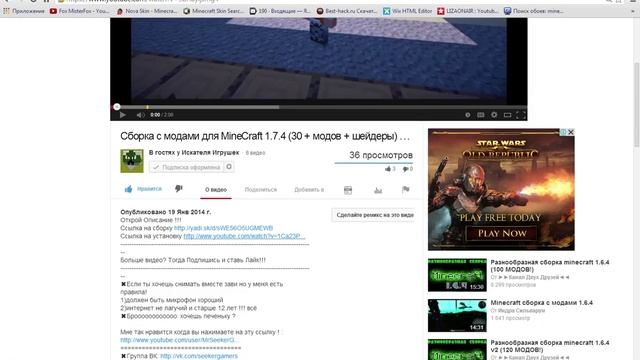Open the youtube.com/user/MrSeekerG link
This screenshot has height=360, width=640.
point(180,340)
